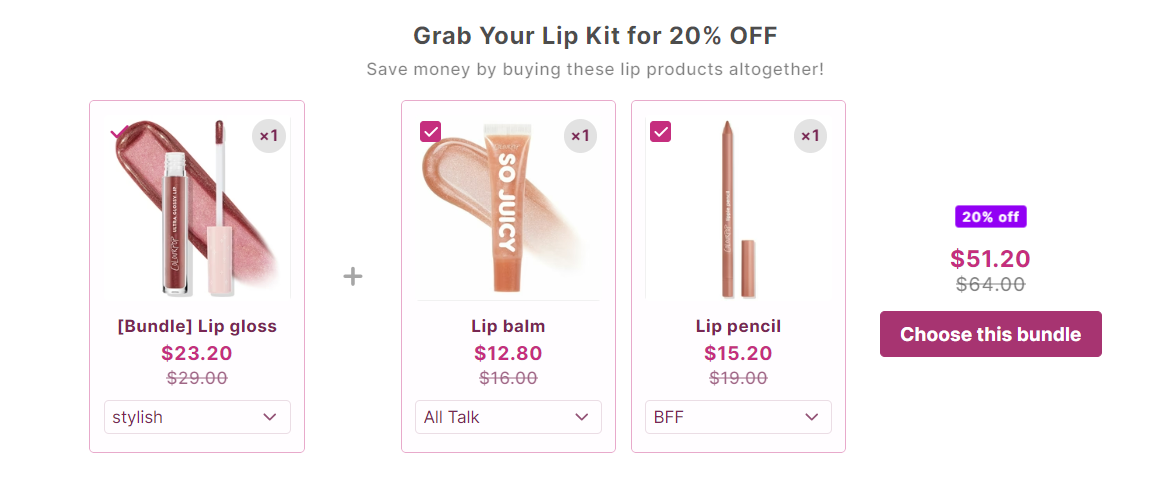This screenshot has width=1157, height=488.
Task: Open the Lip balm title link
Action: click(508, 326)
